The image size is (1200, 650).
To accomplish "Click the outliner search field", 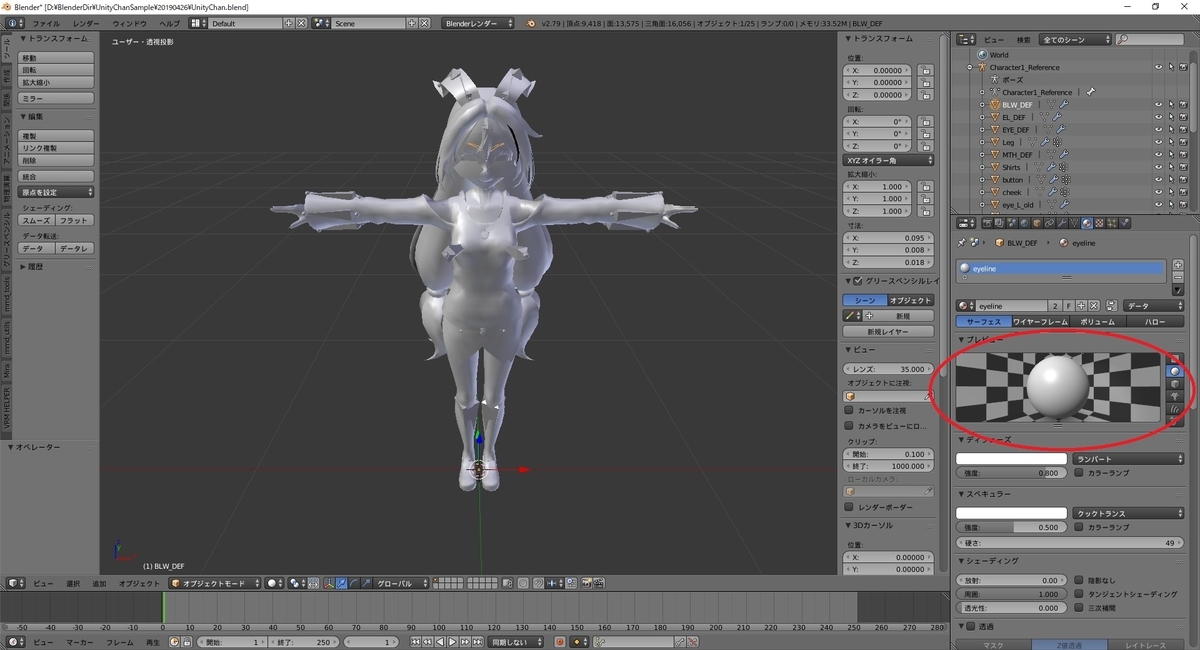I will (x=1149, y=40).
